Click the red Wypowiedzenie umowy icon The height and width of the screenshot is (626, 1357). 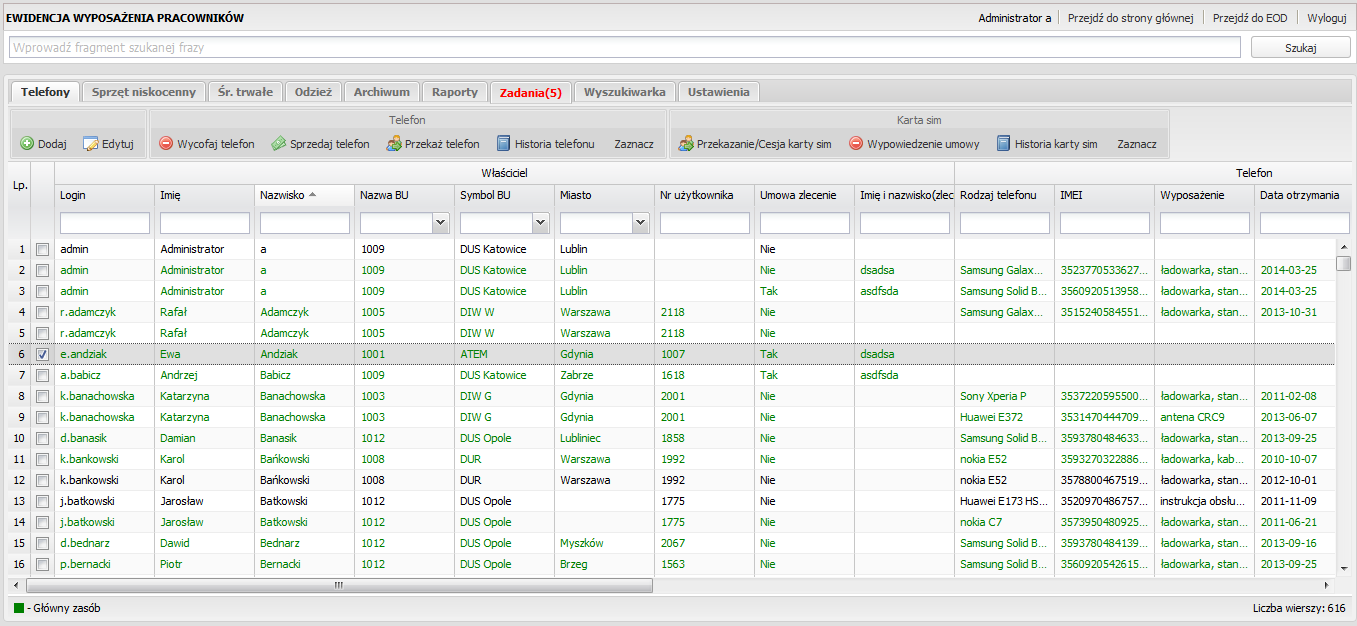click(x=856, y=144)
